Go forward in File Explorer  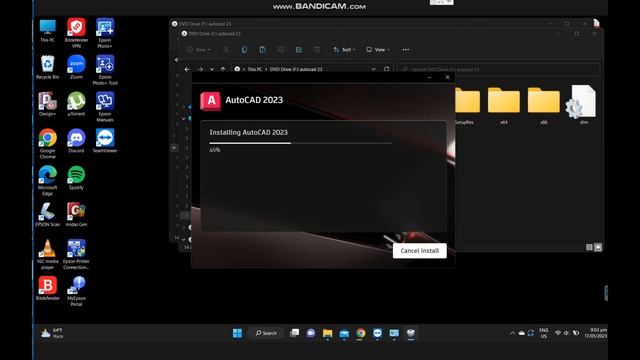coord(200,69)
